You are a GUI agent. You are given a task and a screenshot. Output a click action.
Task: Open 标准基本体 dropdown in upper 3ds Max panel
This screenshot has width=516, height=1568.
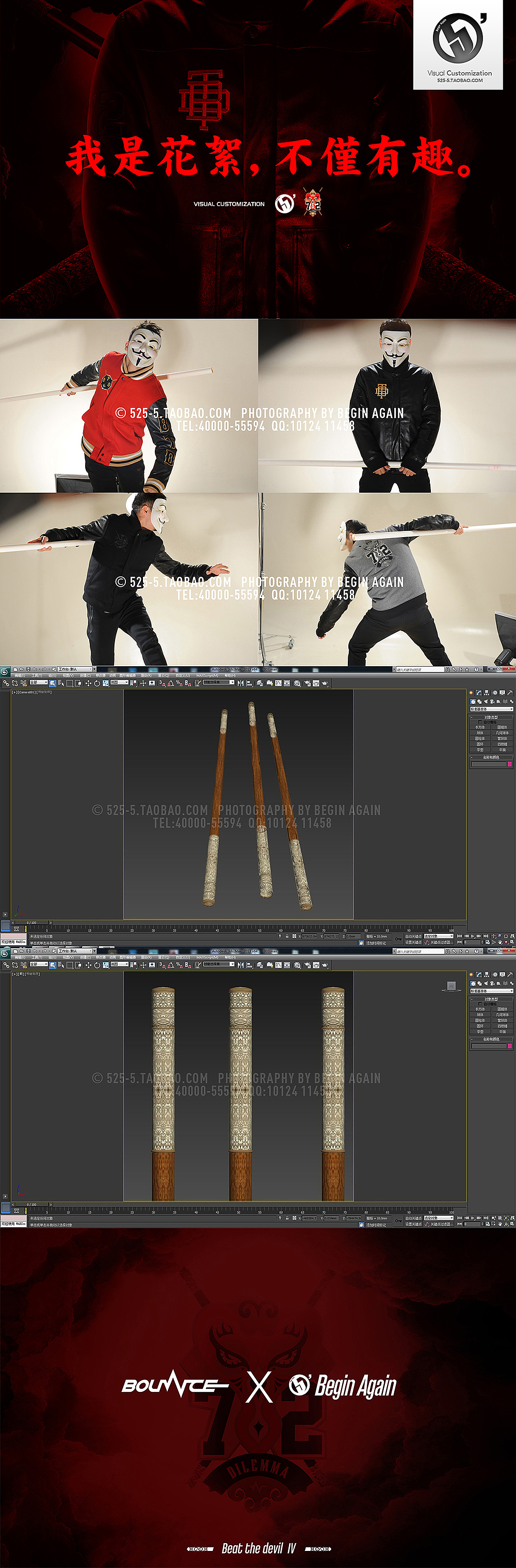pos(492,709)
